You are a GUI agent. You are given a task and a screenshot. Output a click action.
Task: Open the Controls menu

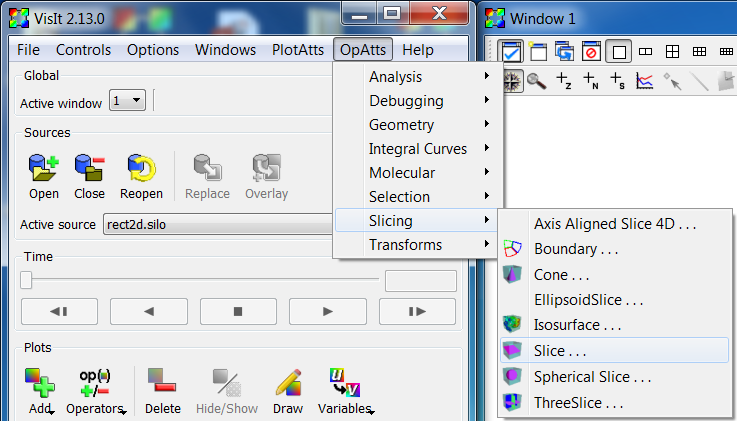coord(83,49)
